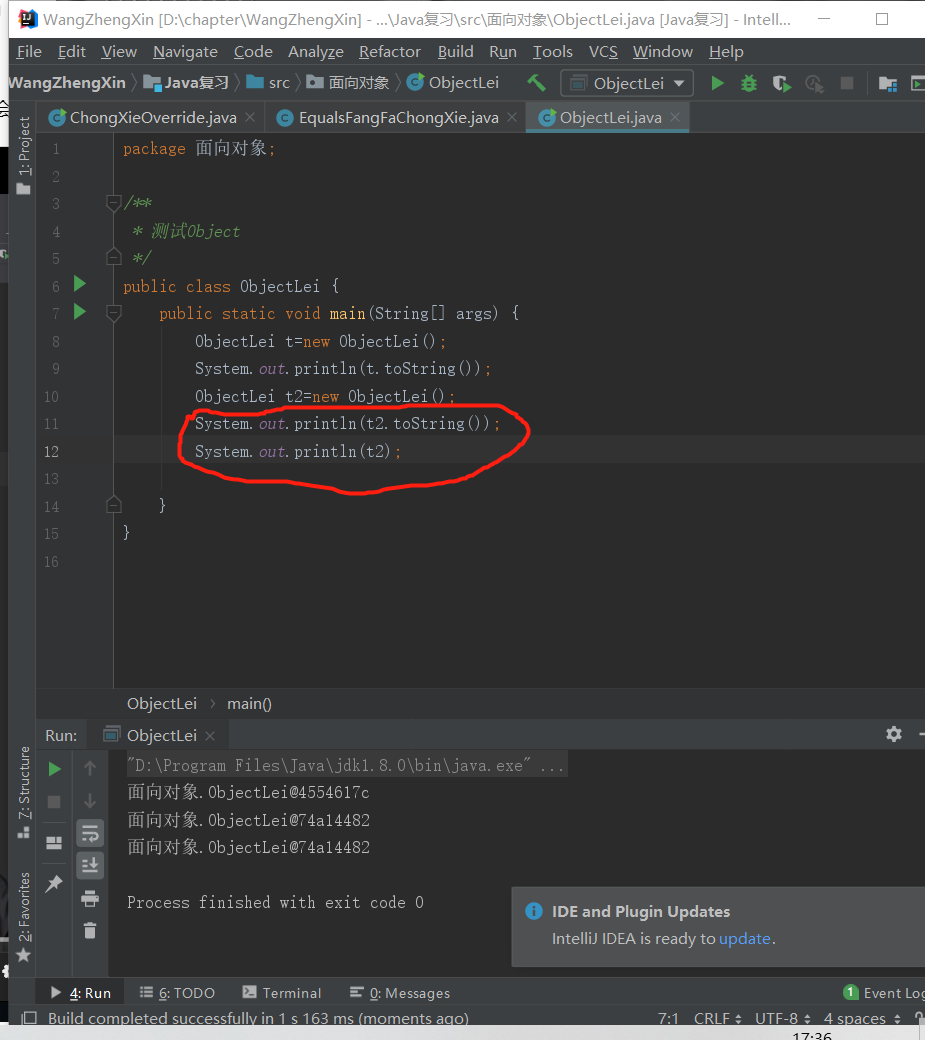
Task: Rerun ObjectLei in Run panel
Action: click(54, 769)
